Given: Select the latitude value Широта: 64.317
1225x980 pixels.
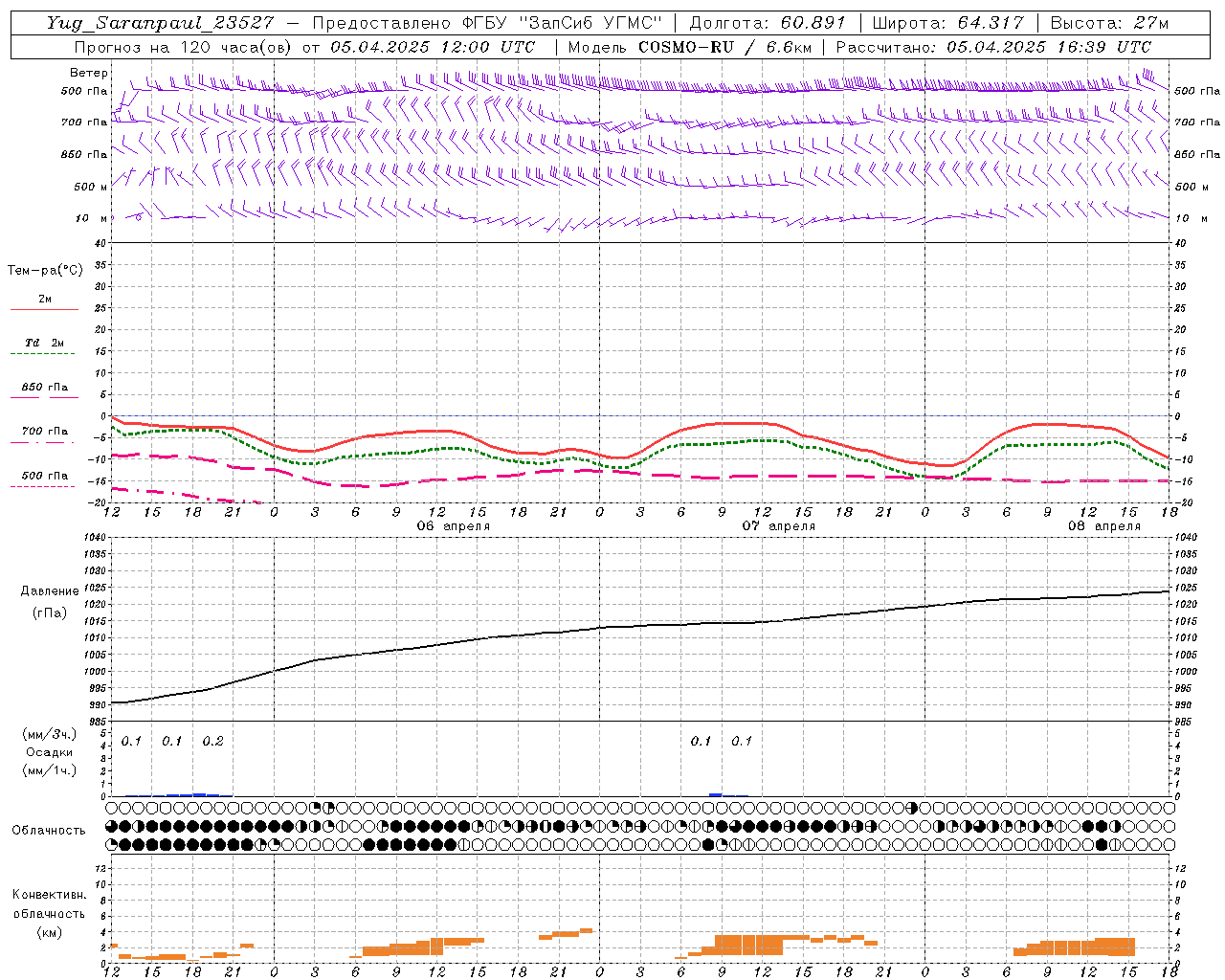Looking at the screenshot, I should (x=948, y=23).
